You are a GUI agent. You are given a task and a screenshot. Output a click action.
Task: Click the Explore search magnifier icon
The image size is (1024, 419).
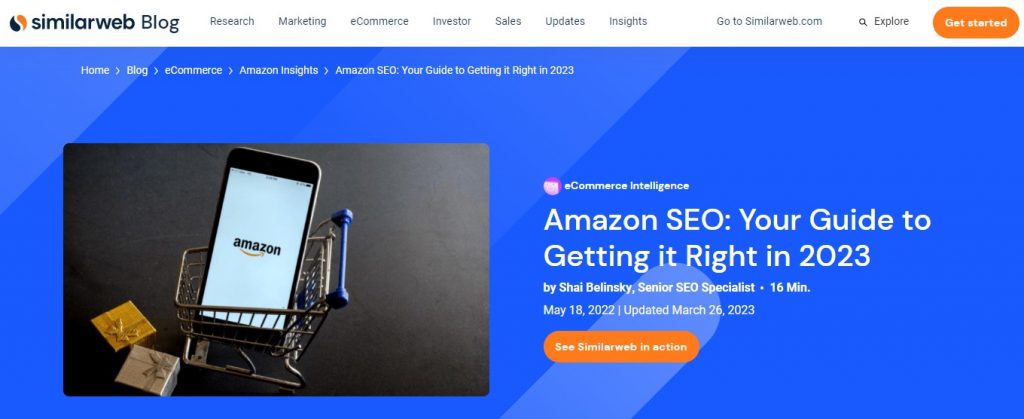863,22
